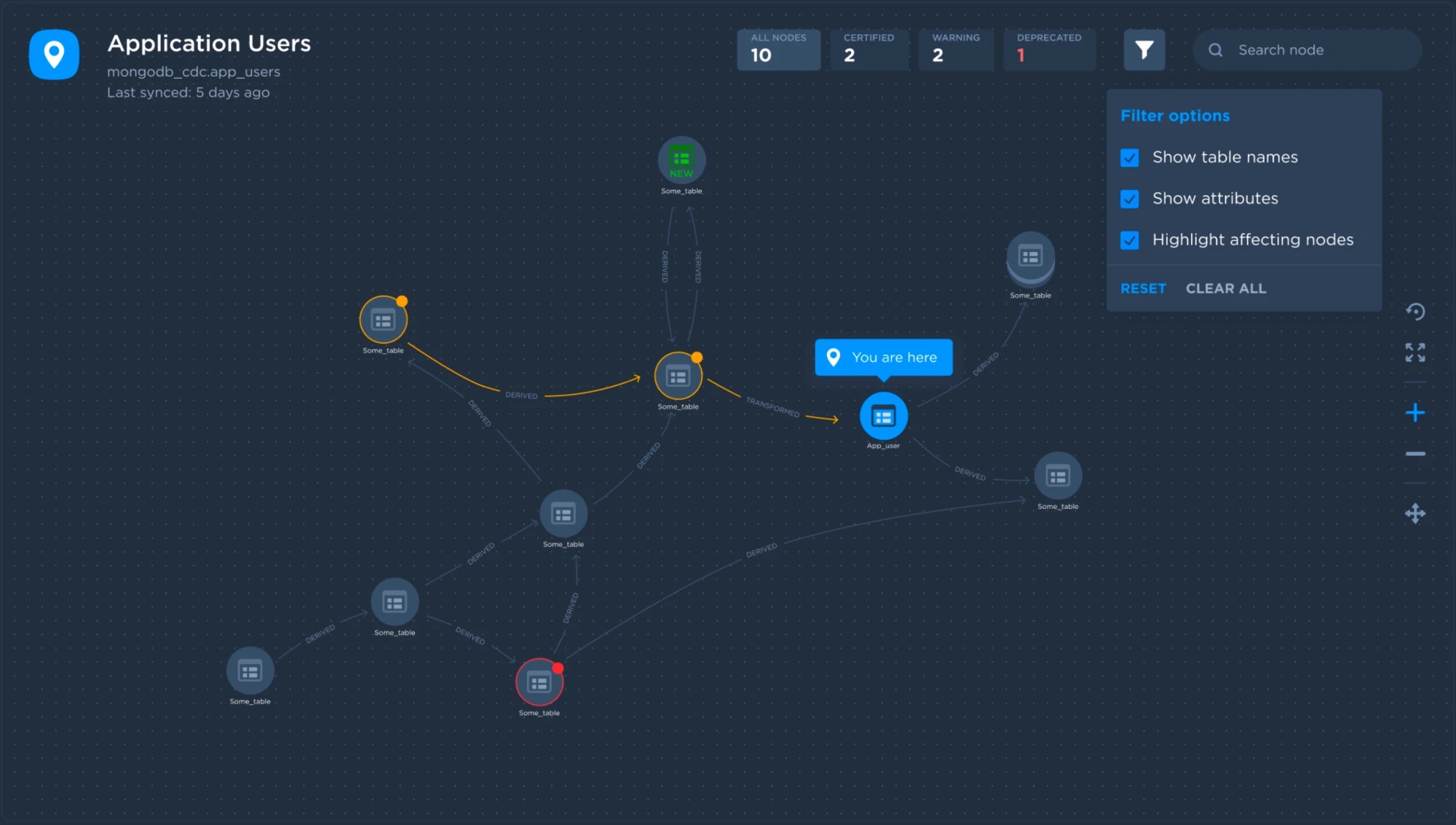This screenshot has height=825, width=1456.
Task: Click the location pin app logo
Action: click(54, 55)
